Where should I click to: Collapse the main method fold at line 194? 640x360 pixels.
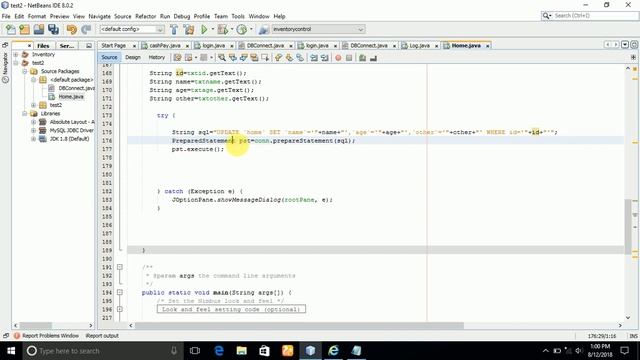(x=120, y=292)
